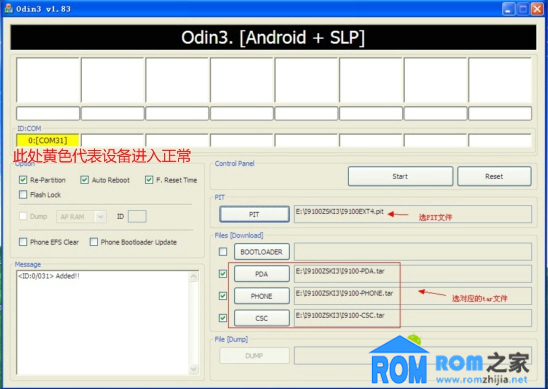Click the CSC tar path field
Viewport: 548px width, 389px height.
413,318
